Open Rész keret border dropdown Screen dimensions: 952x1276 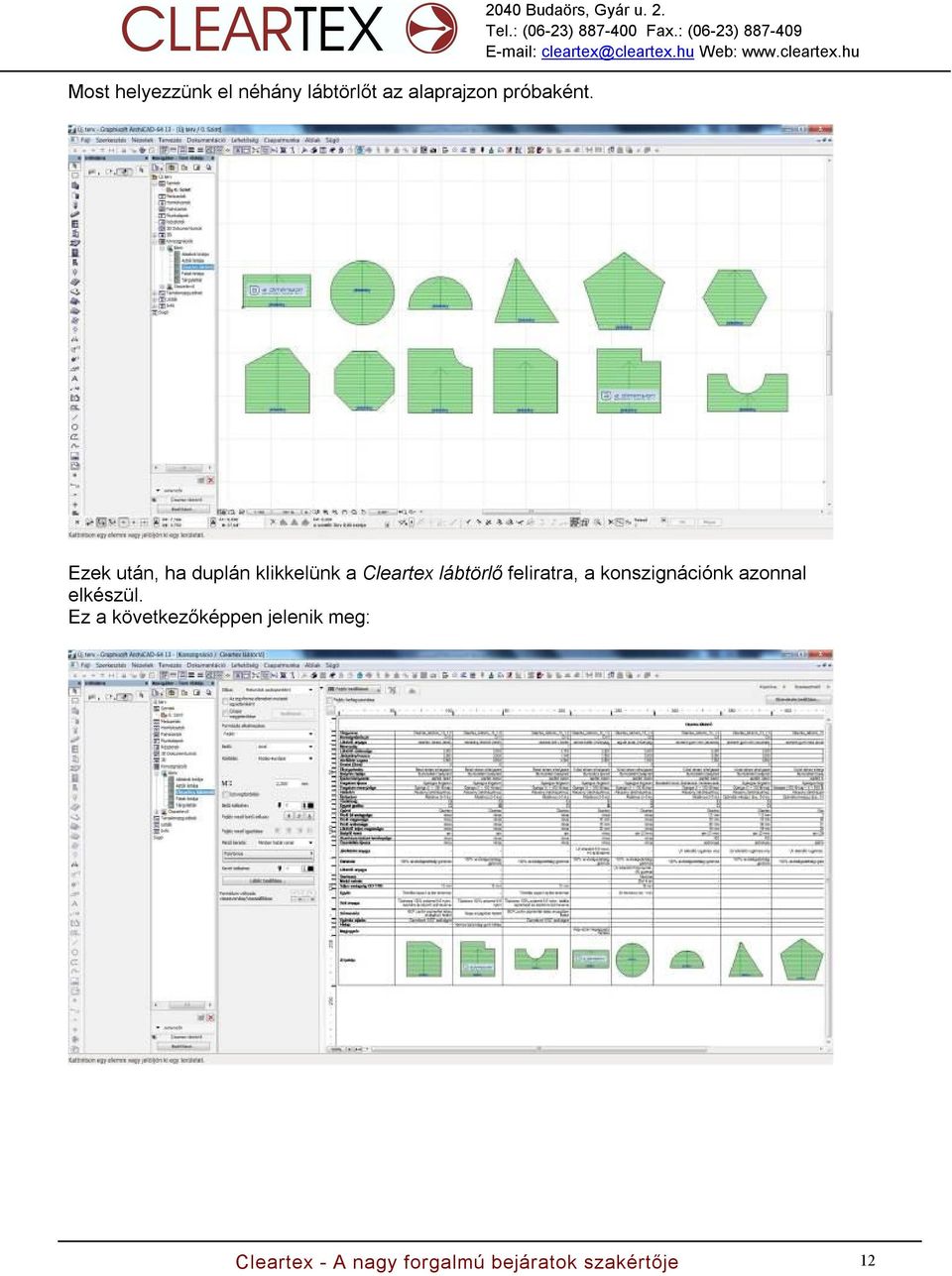286,842
